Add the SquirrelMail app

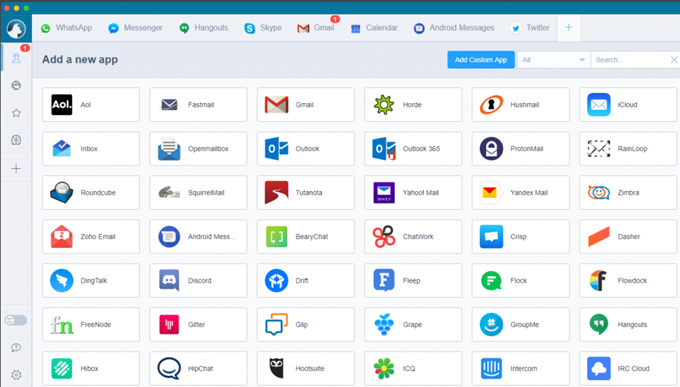[198, 193]
